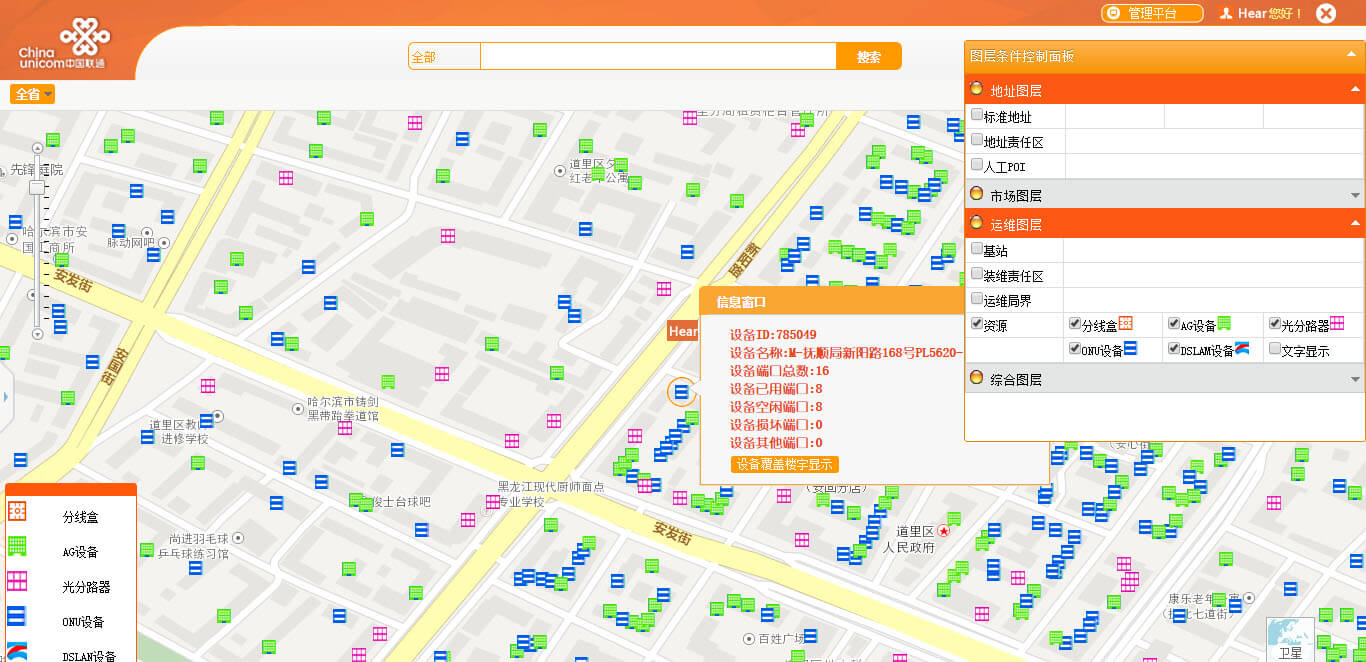
Task: Click zoom-in arrow atop the zoom slider
Action: (x=37, y=146)
